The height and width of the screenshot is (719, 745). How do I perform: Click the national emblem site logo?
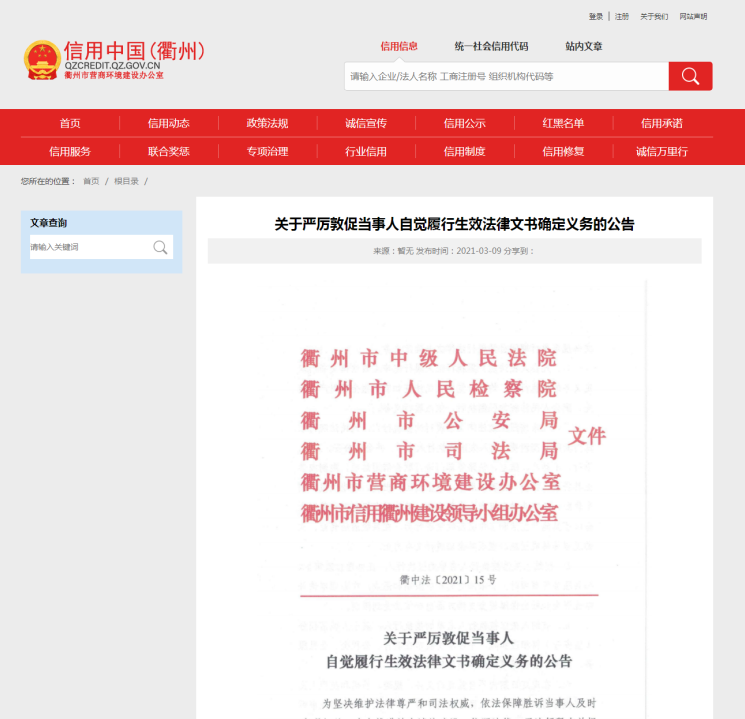click(42, 60)
